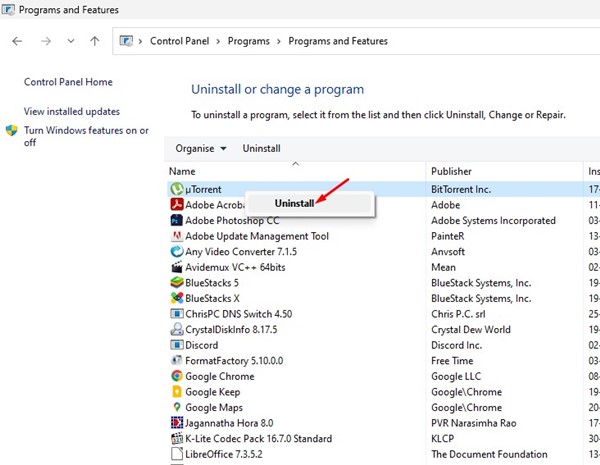Select Google Chrome entry name
The image size is (600, 465).
coord(220,376)
